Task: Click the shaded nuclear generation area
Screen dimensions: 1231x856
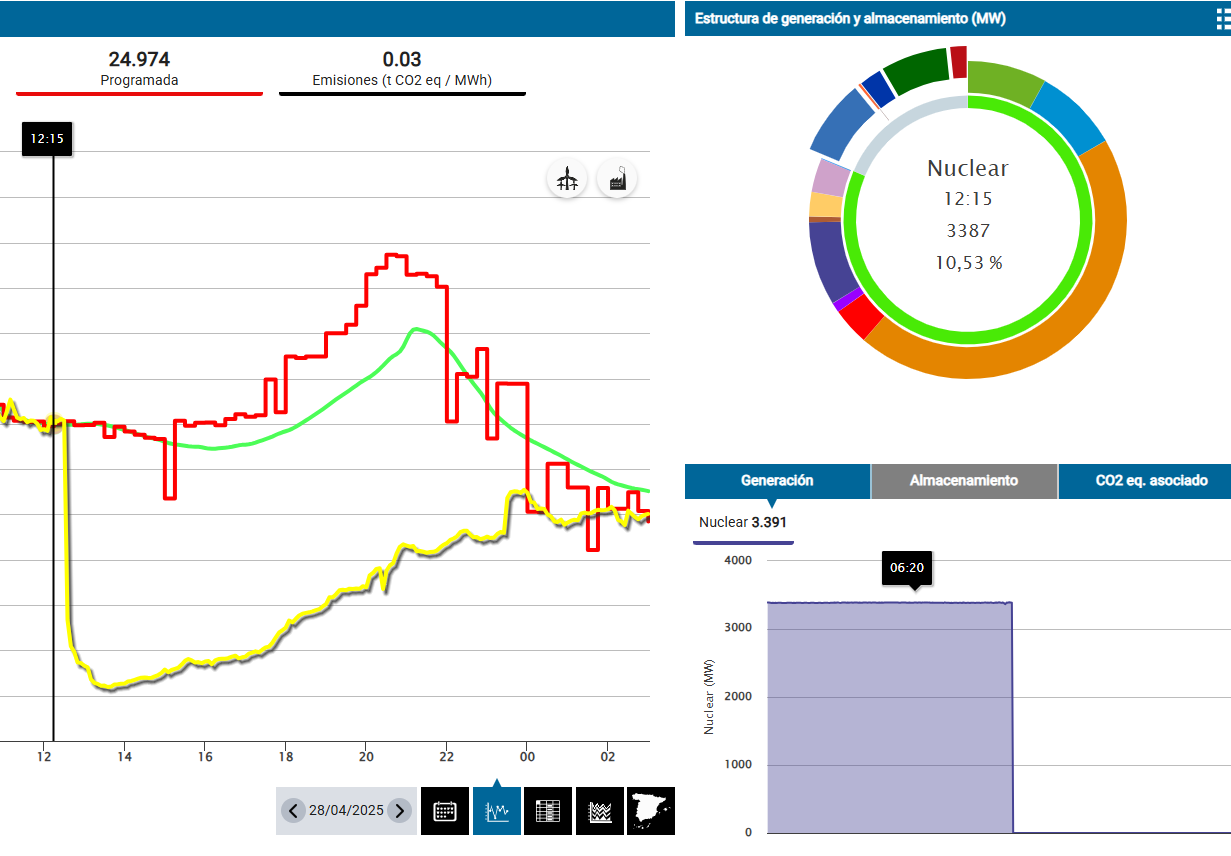Action: 890,717
